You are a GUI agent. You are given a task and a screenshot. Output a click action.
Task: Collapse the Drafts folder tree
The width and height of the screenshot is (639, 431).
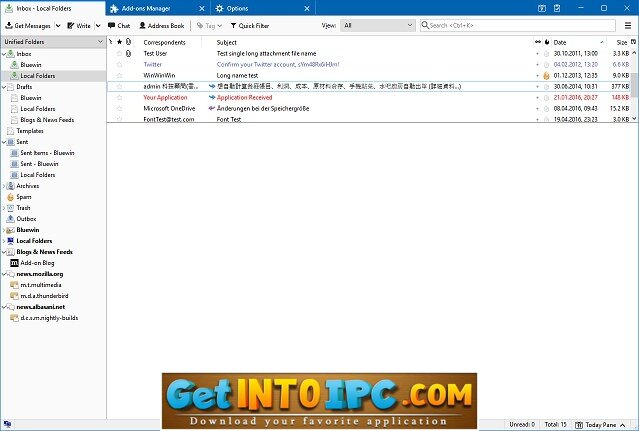click(x=4, y=87)
